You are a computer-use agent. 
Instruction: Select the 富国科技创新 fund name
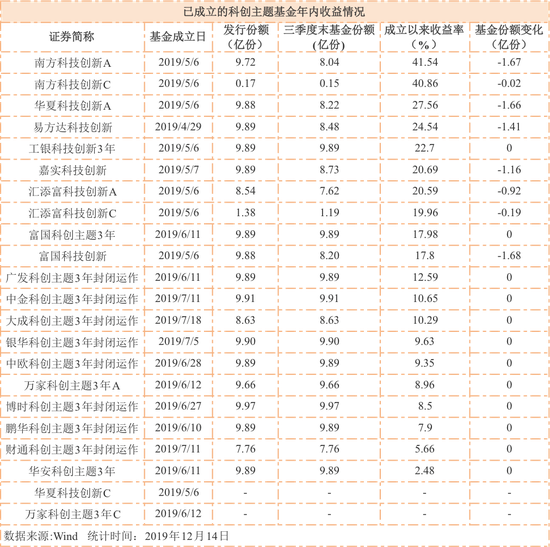coord(73,256)
